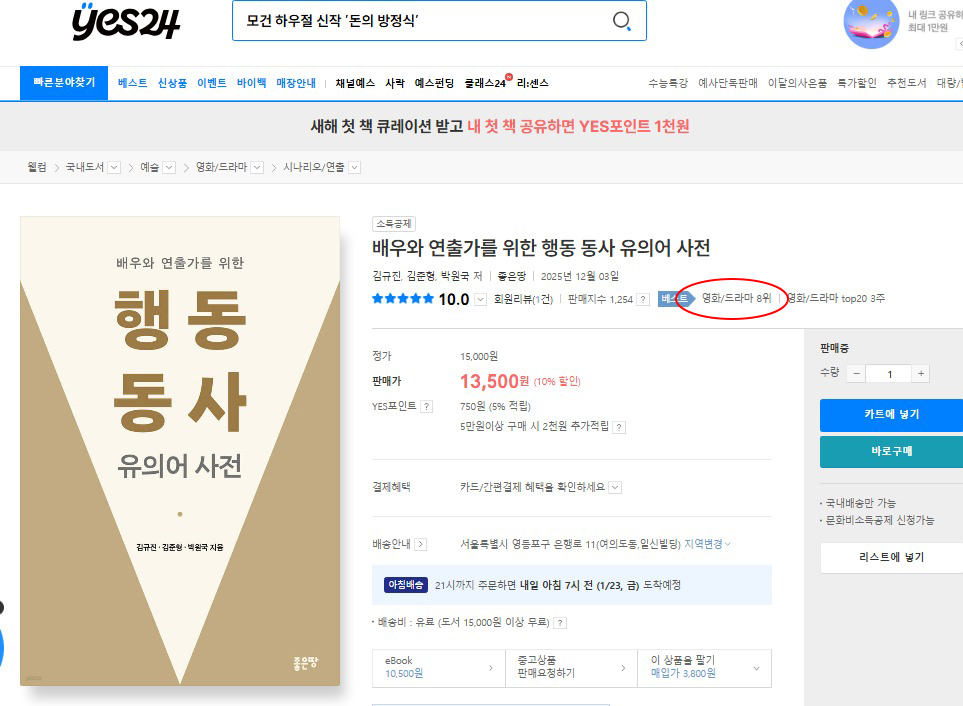
Task: Expand the 결제혜택 card benefits dropdown
Action: [615, 487]
